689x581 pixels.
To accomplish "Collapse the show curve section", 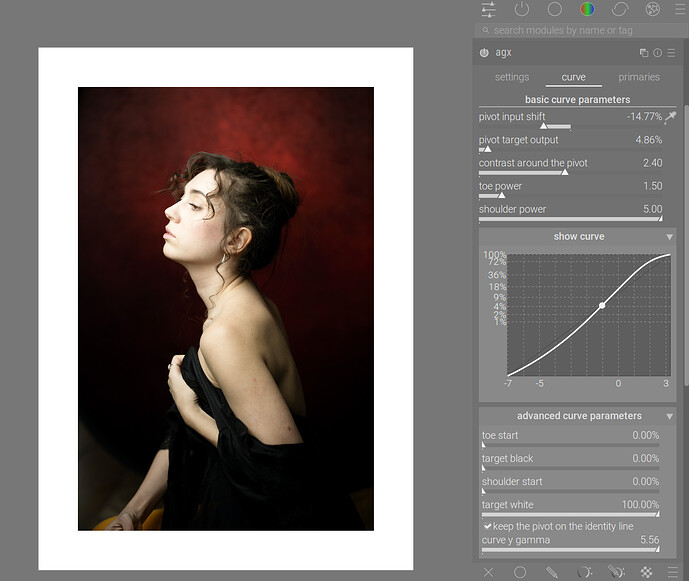I will (669, 237).
